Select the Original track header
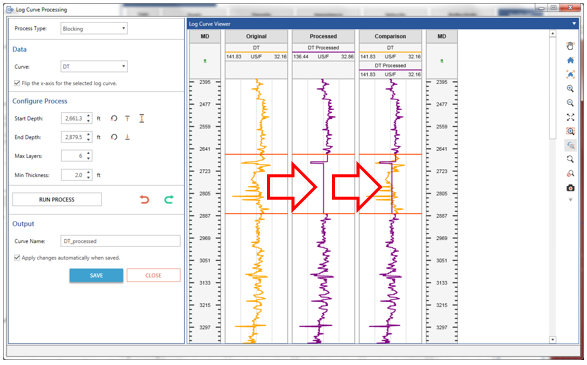 coord(256,36)
